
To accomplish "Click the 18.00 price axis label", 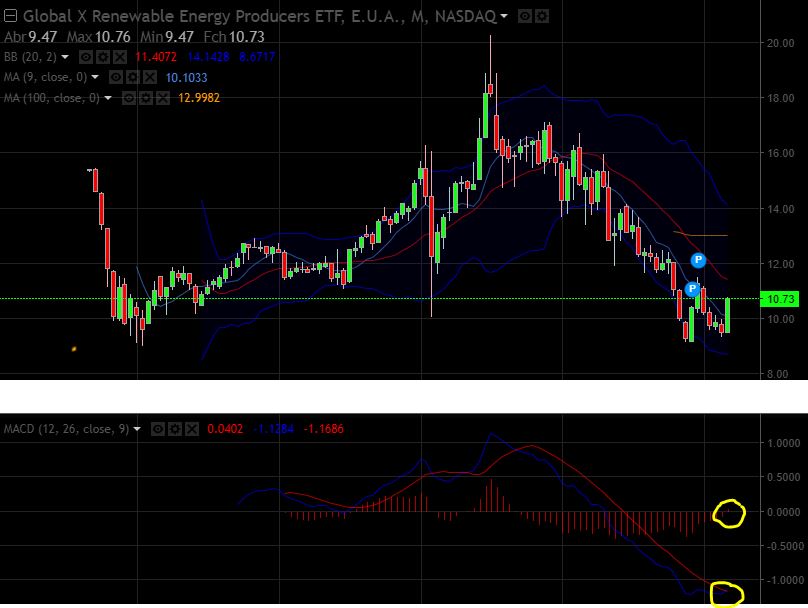I will [x=780, y=98].
